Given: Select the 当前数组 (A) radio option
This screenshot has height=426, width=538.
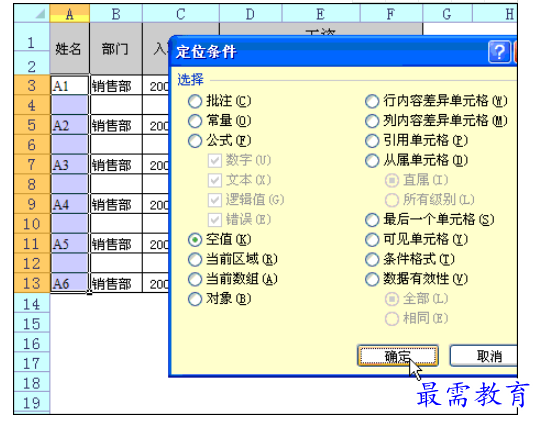Looking at the screenshot, I should [x=195, y=279].
